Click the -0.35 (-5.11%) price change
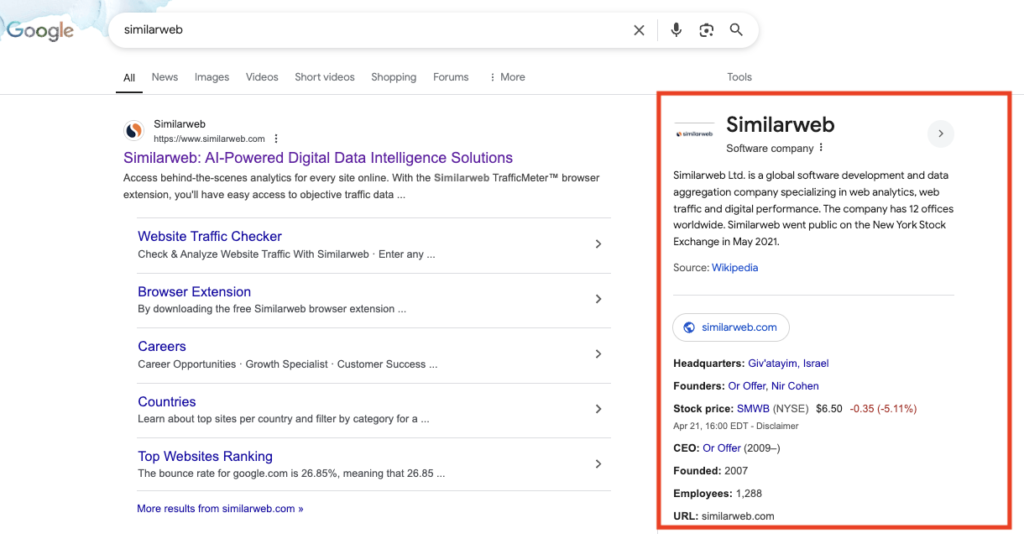 883,409
